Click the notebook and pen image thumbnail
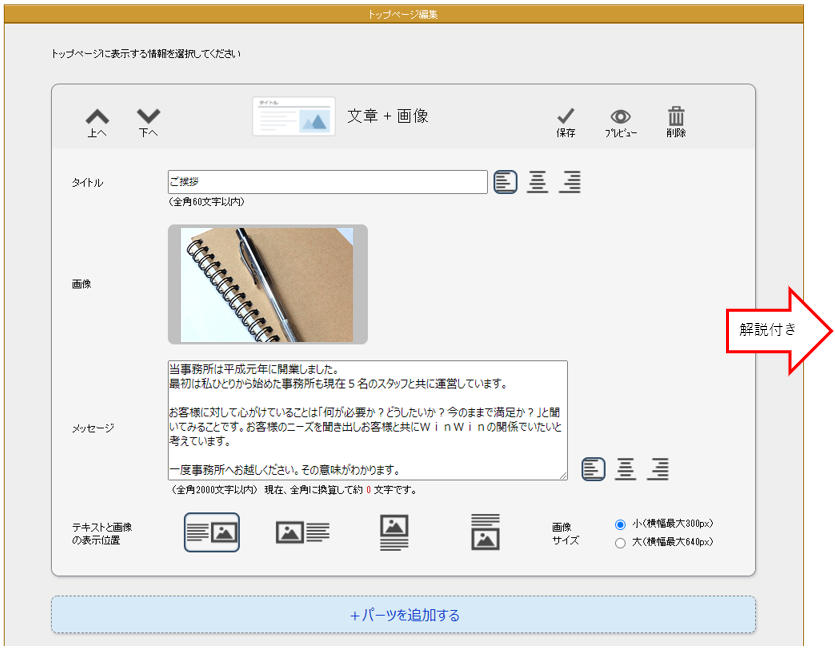The height and width of the screenshot is (654, 835). (267, 285)
